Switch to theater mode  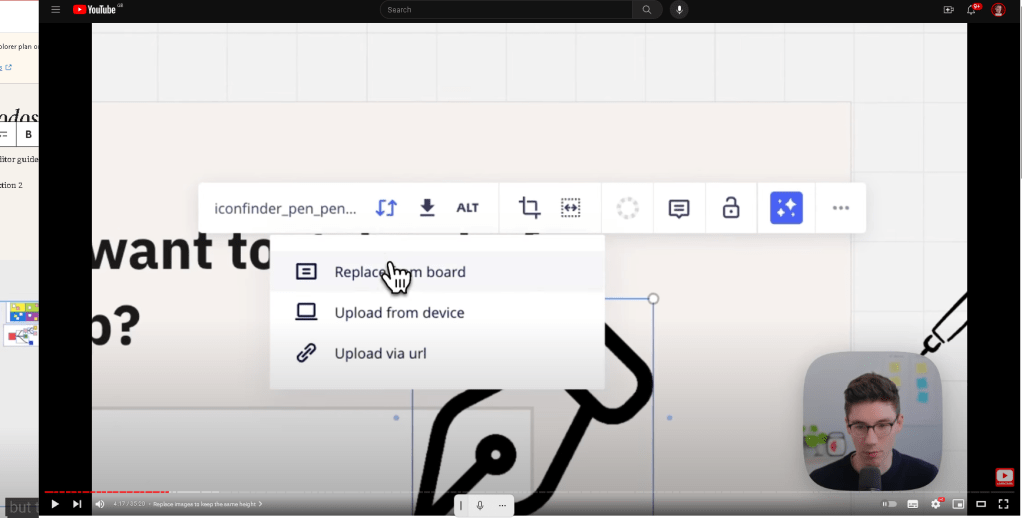[x=981, y=504]
